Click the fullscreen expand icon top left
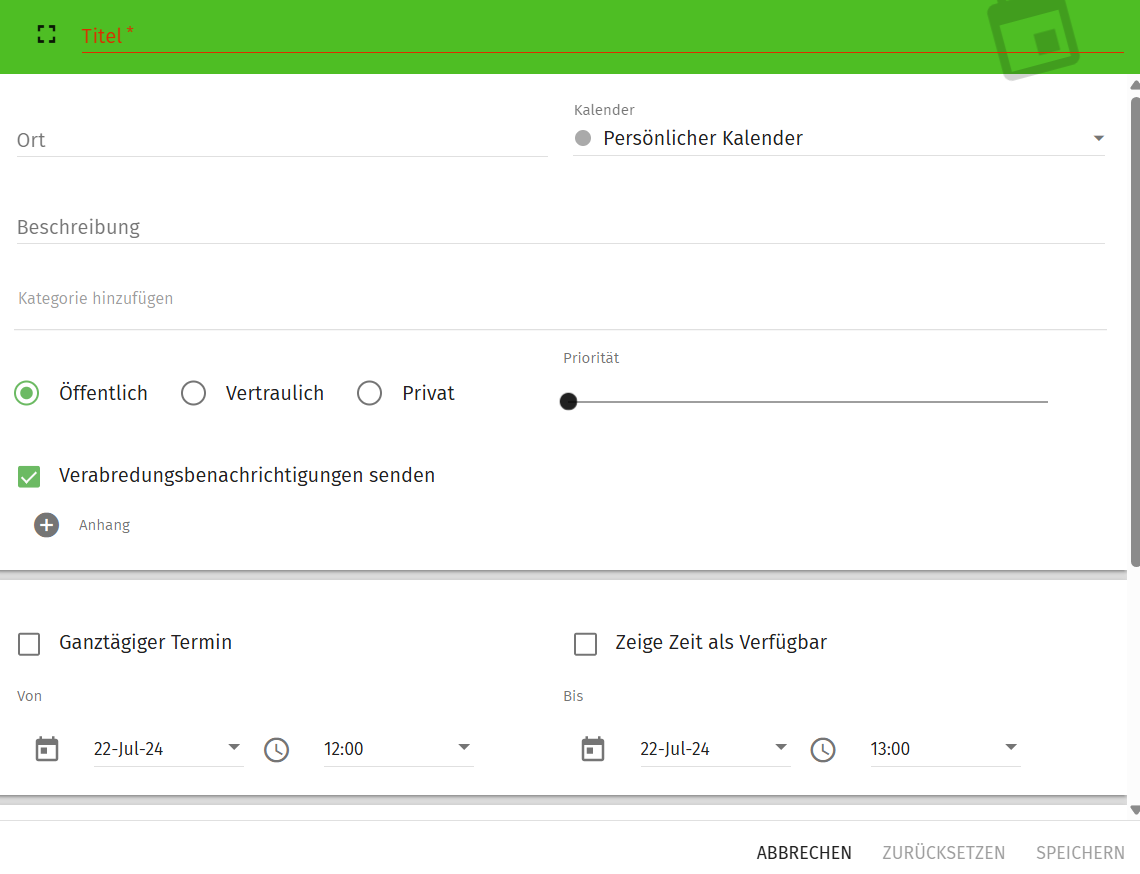Viewport: 1140px width, 874px height. click(x=46, y=33)
